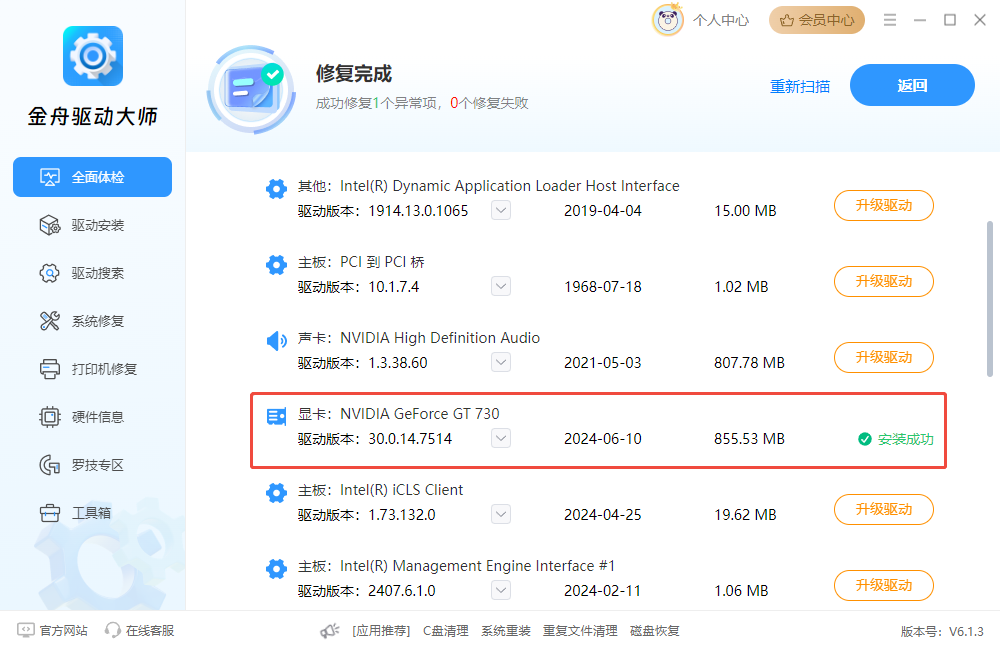Click the 修复完成 status illustration

251,89
